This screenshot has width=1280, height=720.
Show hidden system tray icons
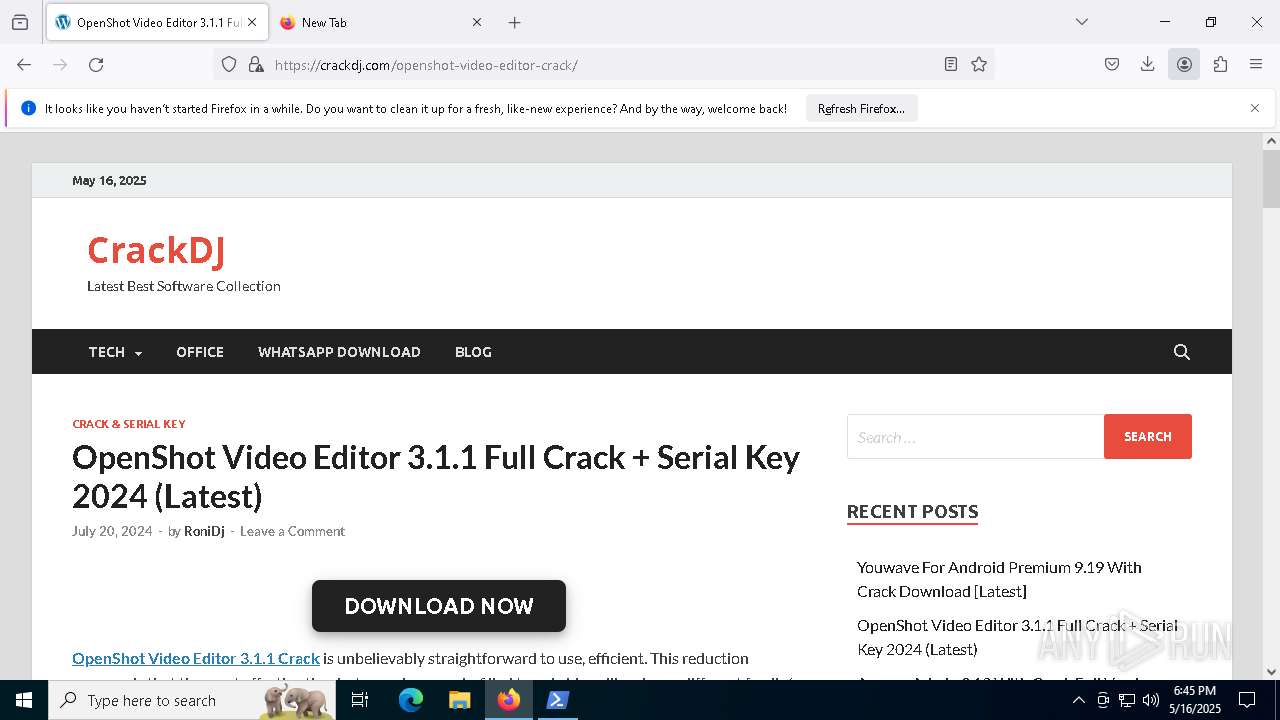pos(1079,700)
